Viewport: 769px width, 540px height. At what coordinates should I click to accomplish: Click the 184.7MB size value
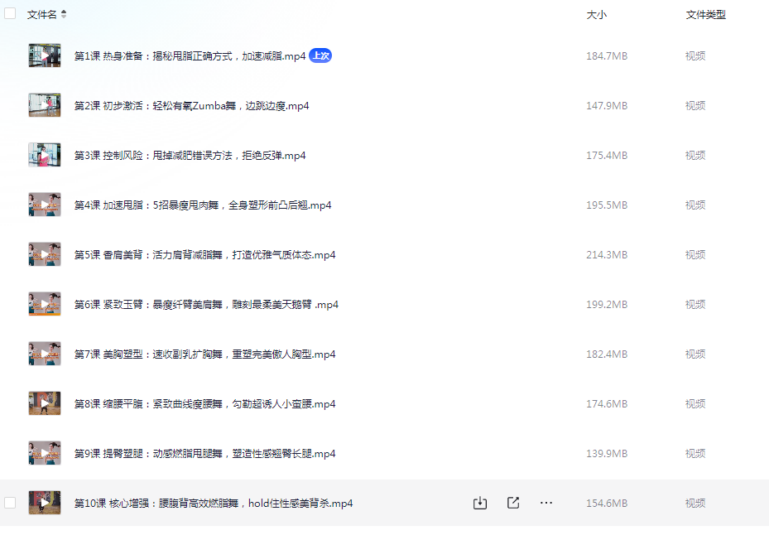point(607,56)
